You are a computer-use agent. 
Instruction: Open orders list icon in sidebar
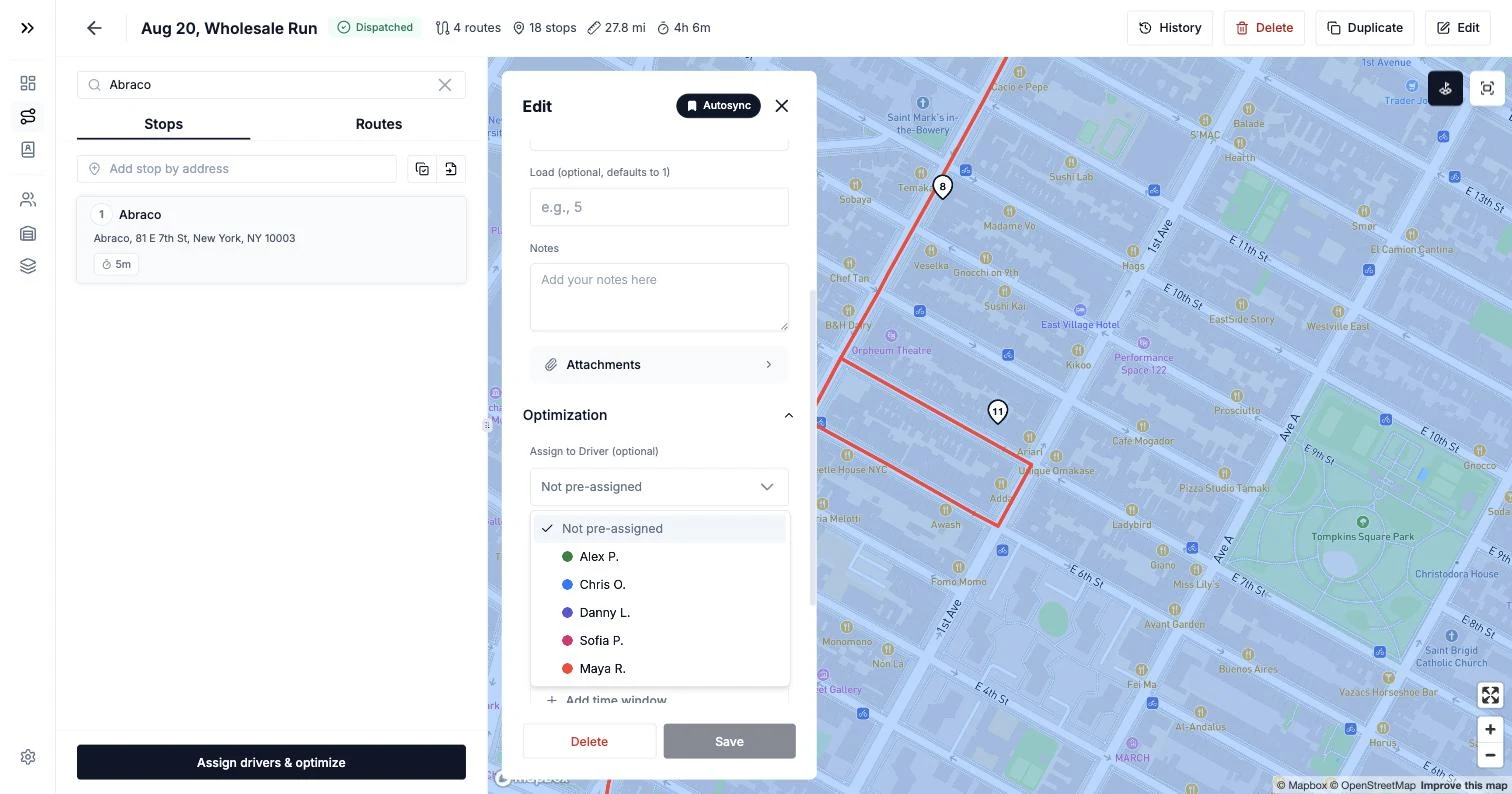[x=28, y=233]
